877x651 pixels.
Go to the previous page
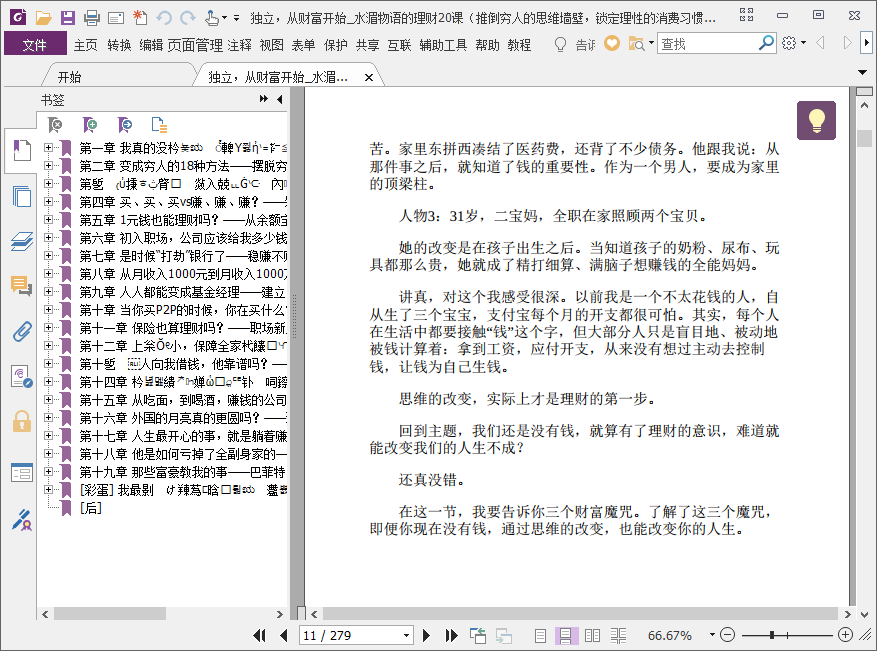pyautogui.click(x=284, y=635)
